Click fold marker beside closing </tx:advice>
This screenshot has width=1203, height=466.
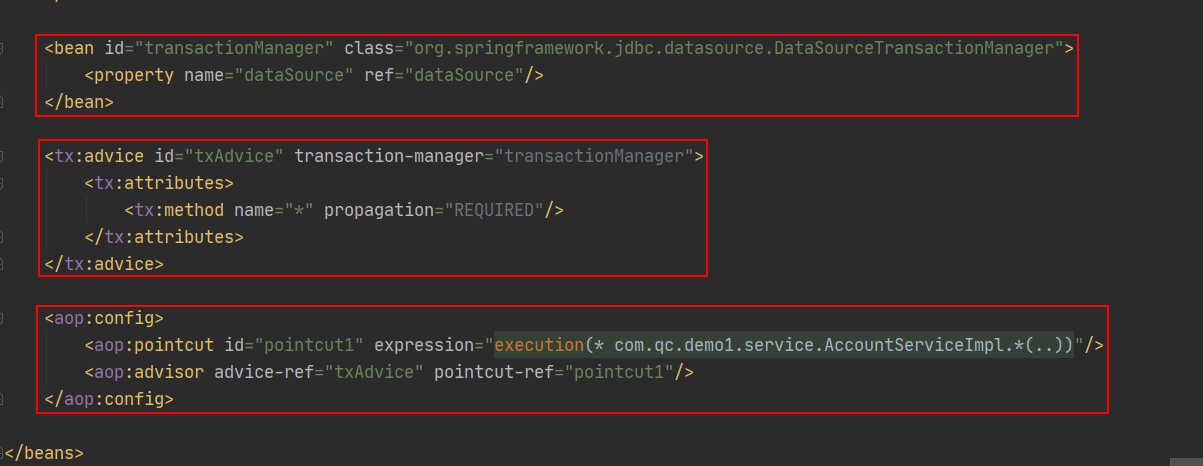[x=3, y=265]
